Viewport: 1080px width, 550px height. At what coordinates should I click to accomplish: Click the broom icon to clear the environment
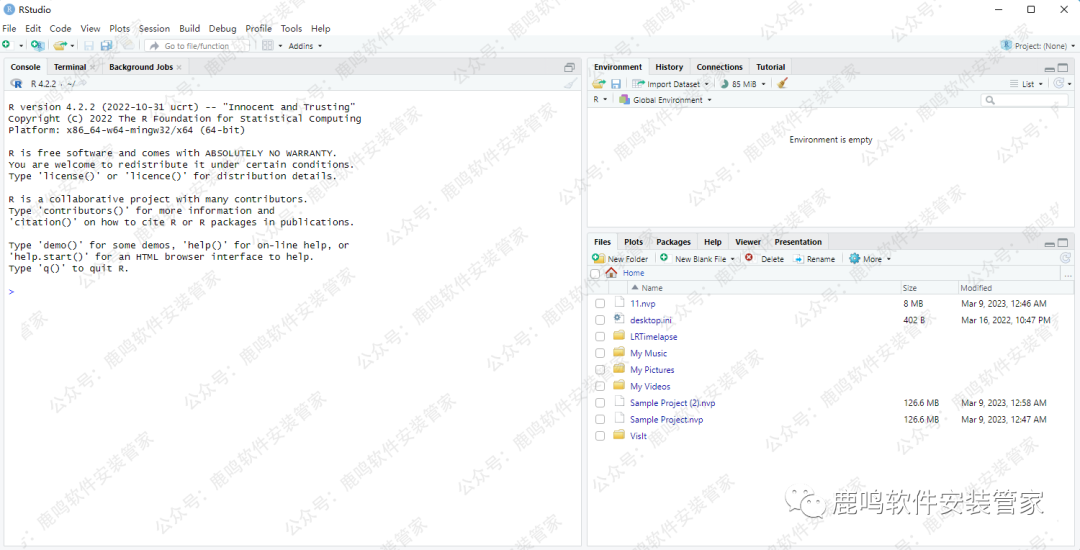[x=783, y=84]
